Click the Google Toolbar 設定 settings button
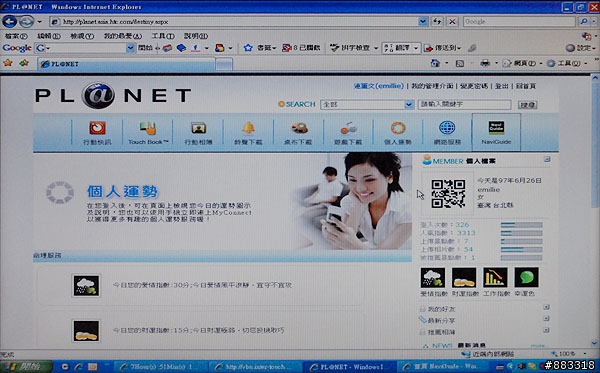Viewport: 600px width, 373px height. pyautogui.click(x=580, y=48)
